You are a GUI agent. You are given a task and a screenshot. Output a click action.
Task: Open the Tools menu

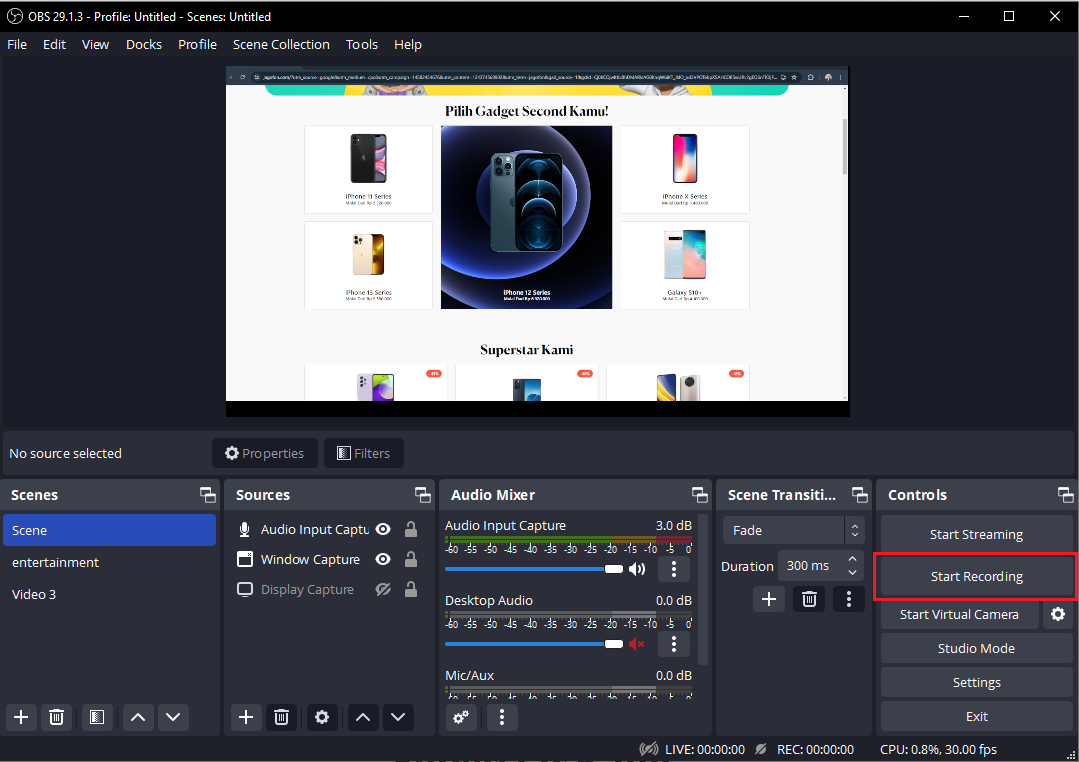362,44
